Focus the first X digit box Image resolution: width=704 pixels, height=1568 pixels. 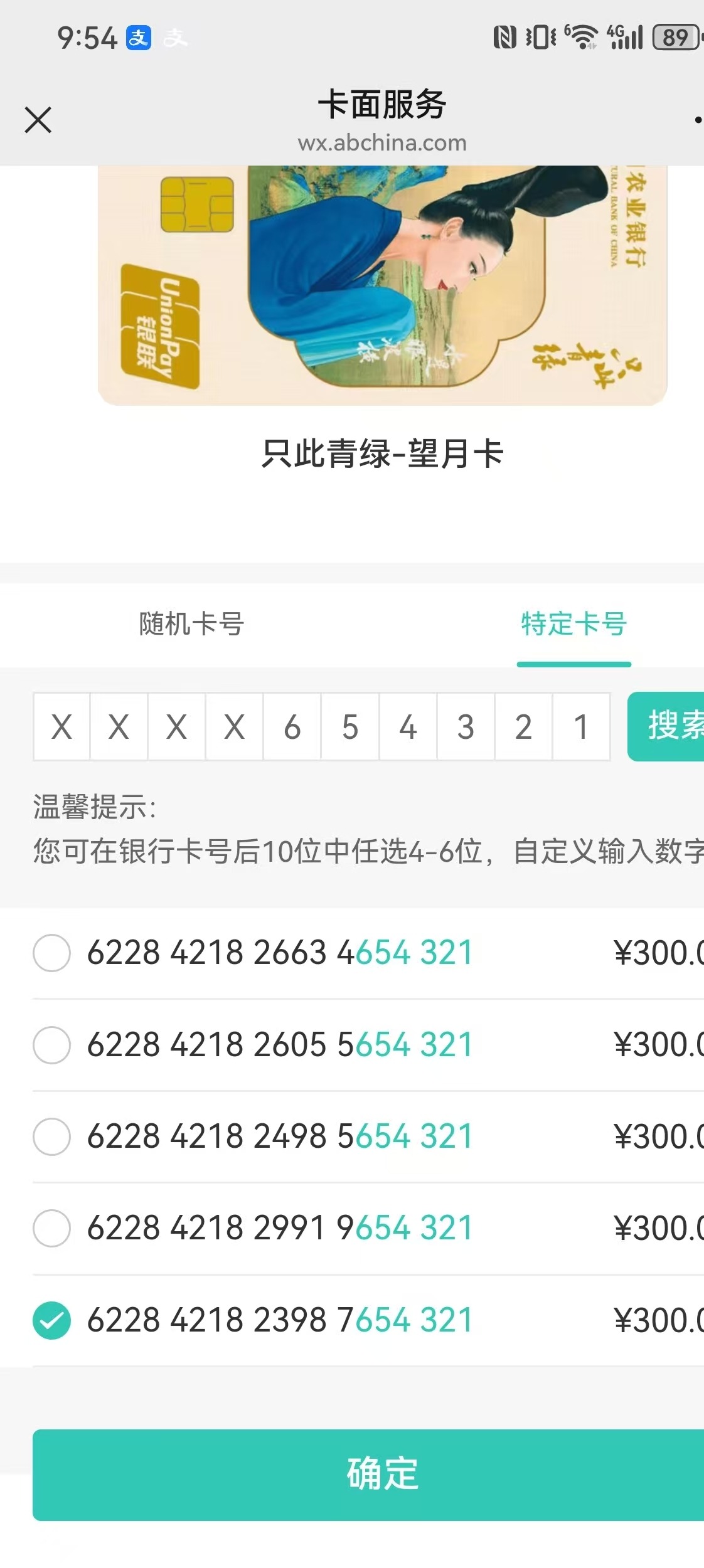(x=61, y=726)
